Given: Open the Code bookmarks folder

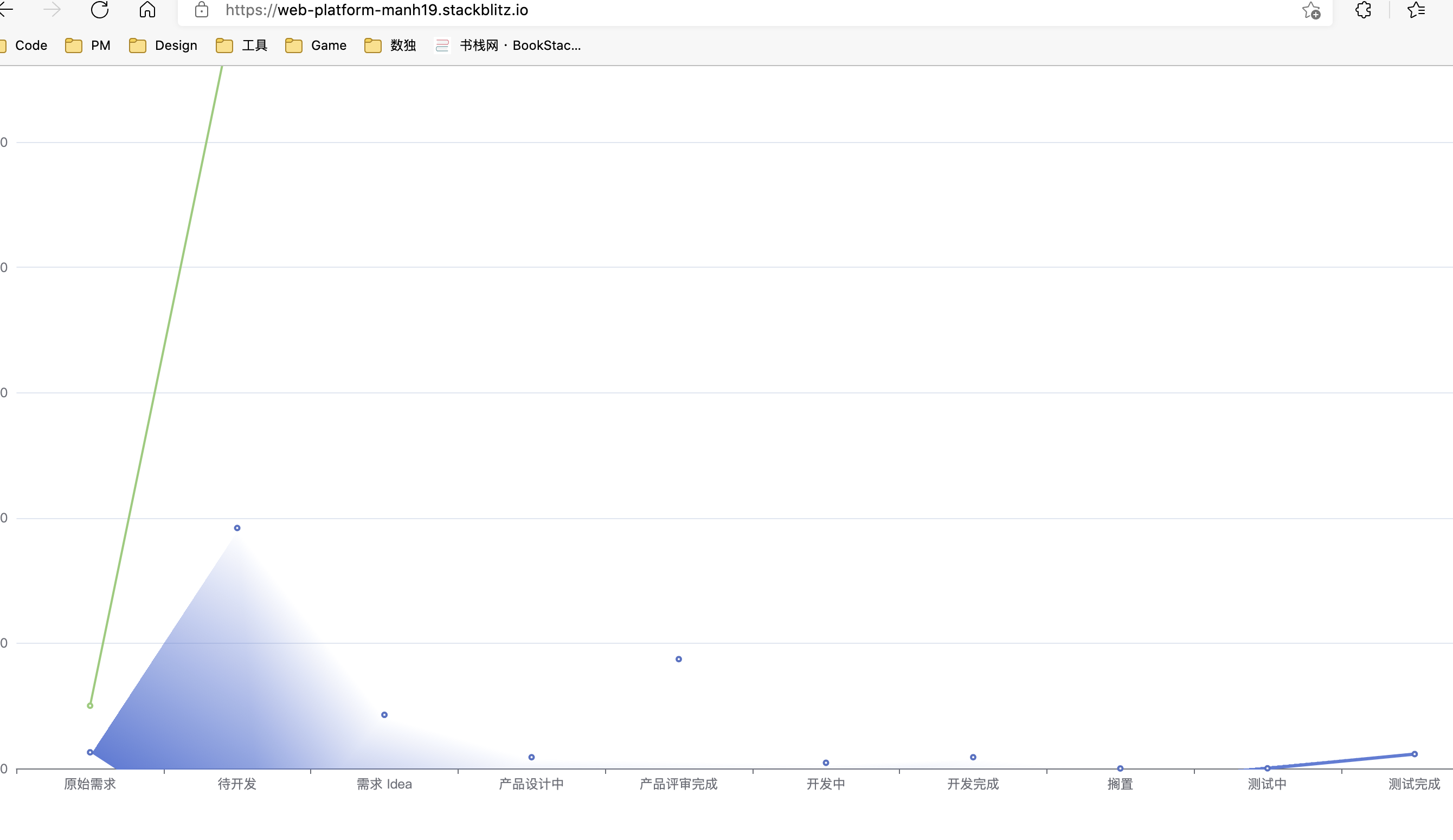Looking at the screenshot, I should point(25,45).
